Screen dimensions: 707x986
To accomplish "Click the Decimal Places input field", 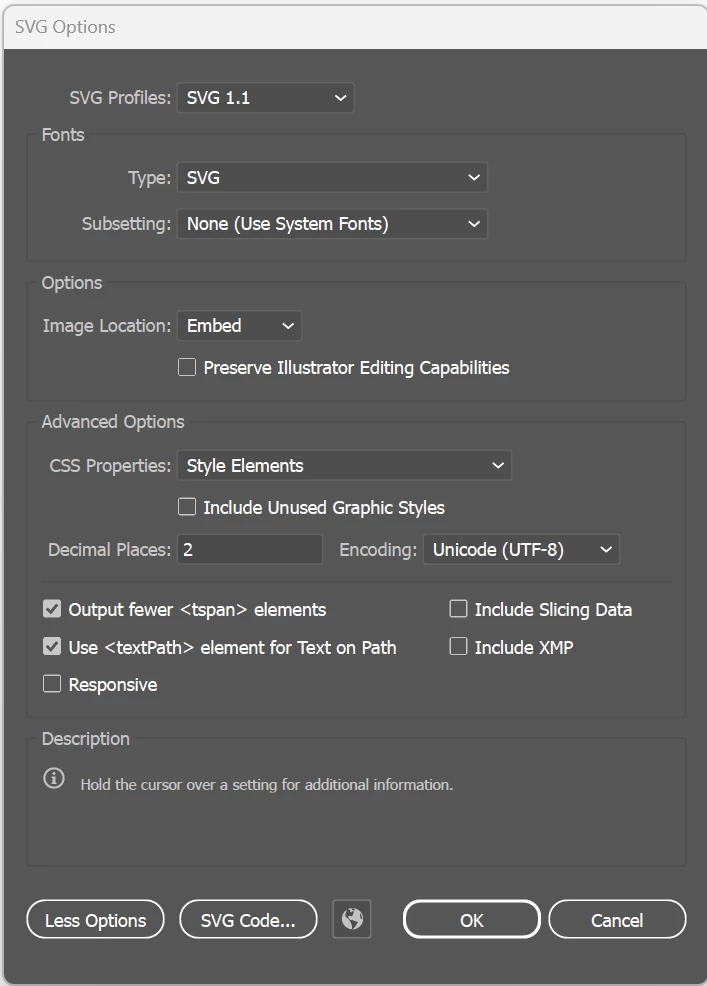I will [250, 550].
